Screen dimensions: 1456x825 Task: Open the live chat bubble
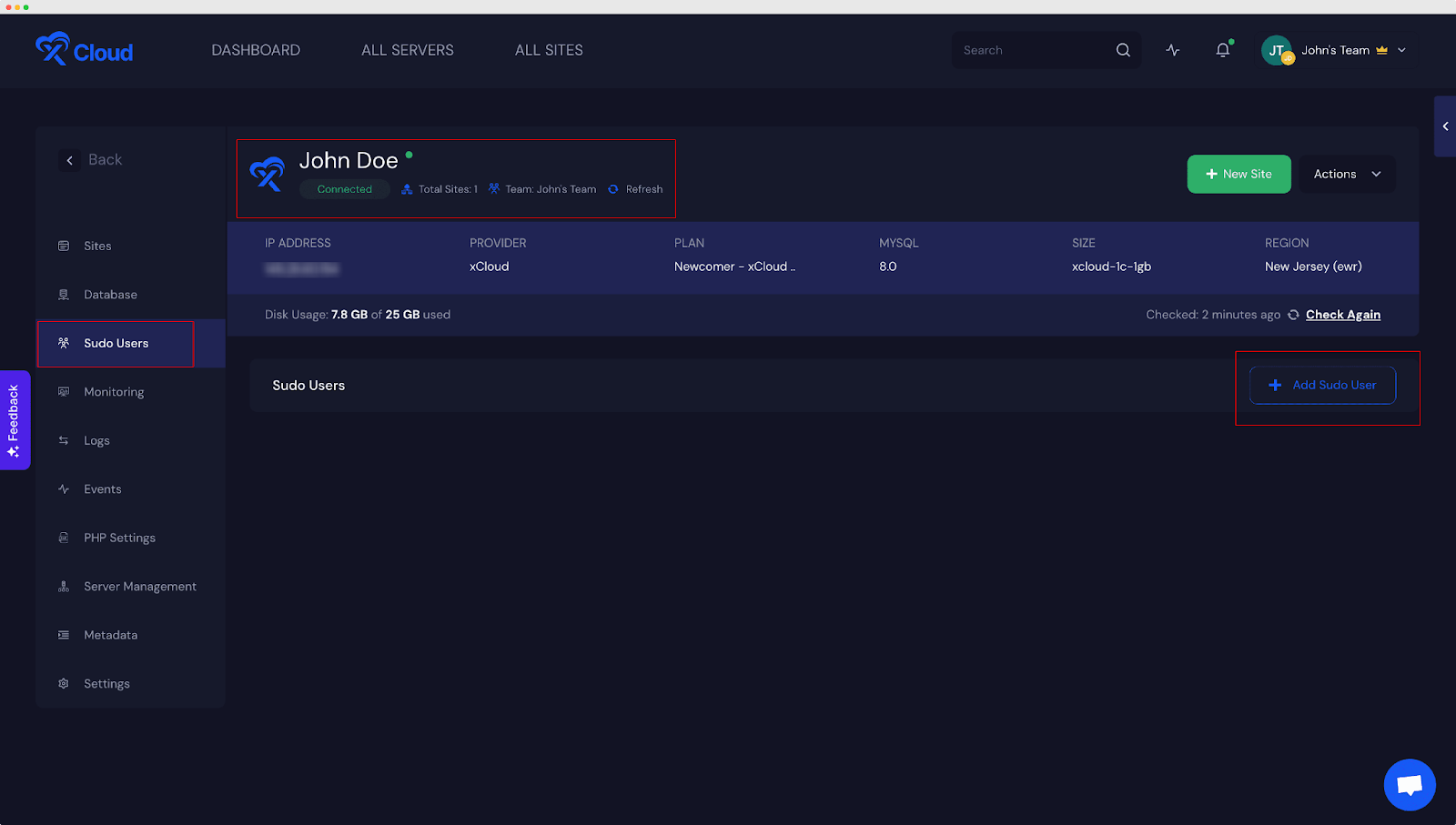1409,784
